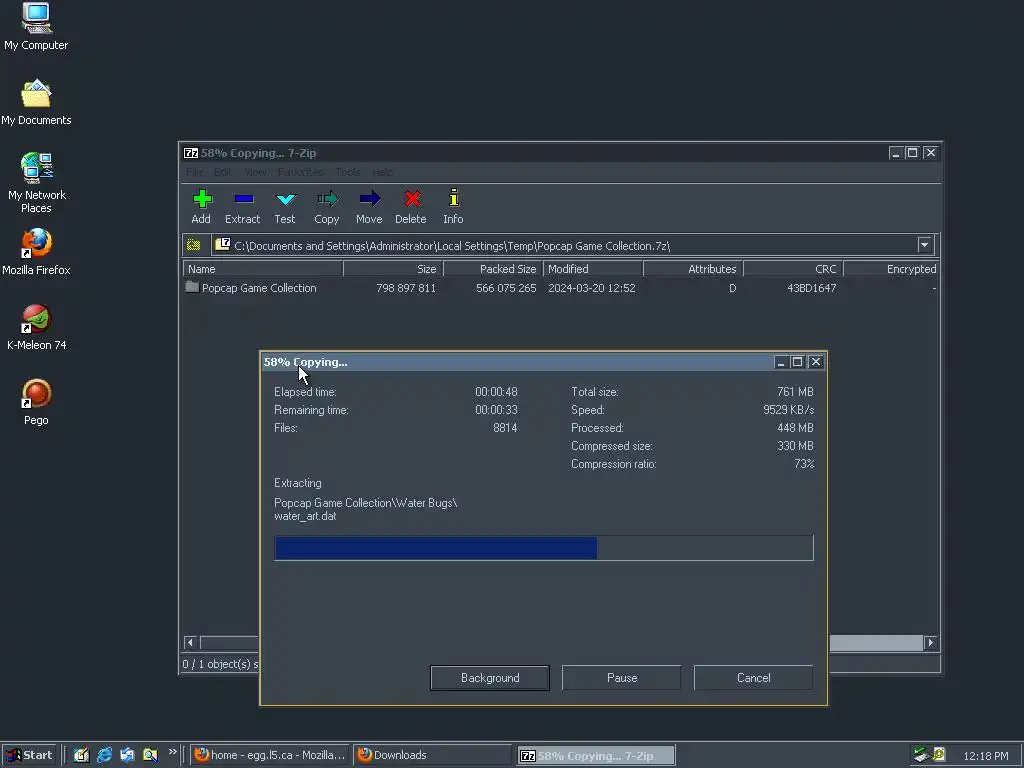Select the Popcap Game Collection folder row
This screenshot has width=1024, height=768.
click(561, 288)
